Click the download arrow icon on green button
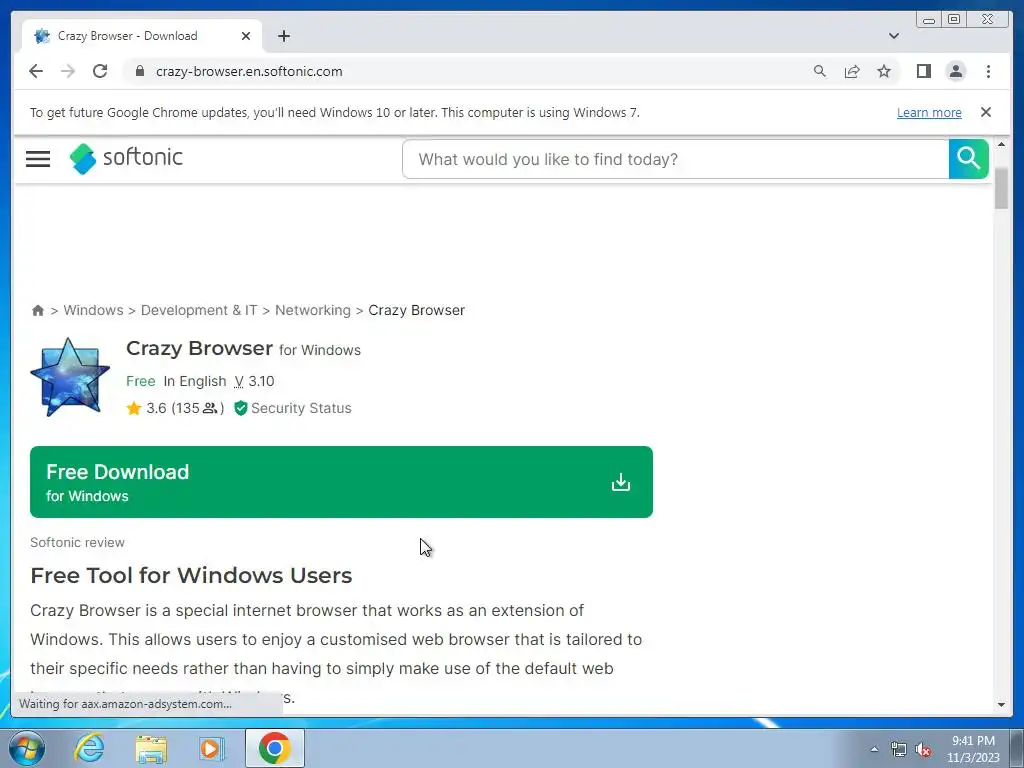This screenshot has width=1024, height=768. [x=620, y=482]
